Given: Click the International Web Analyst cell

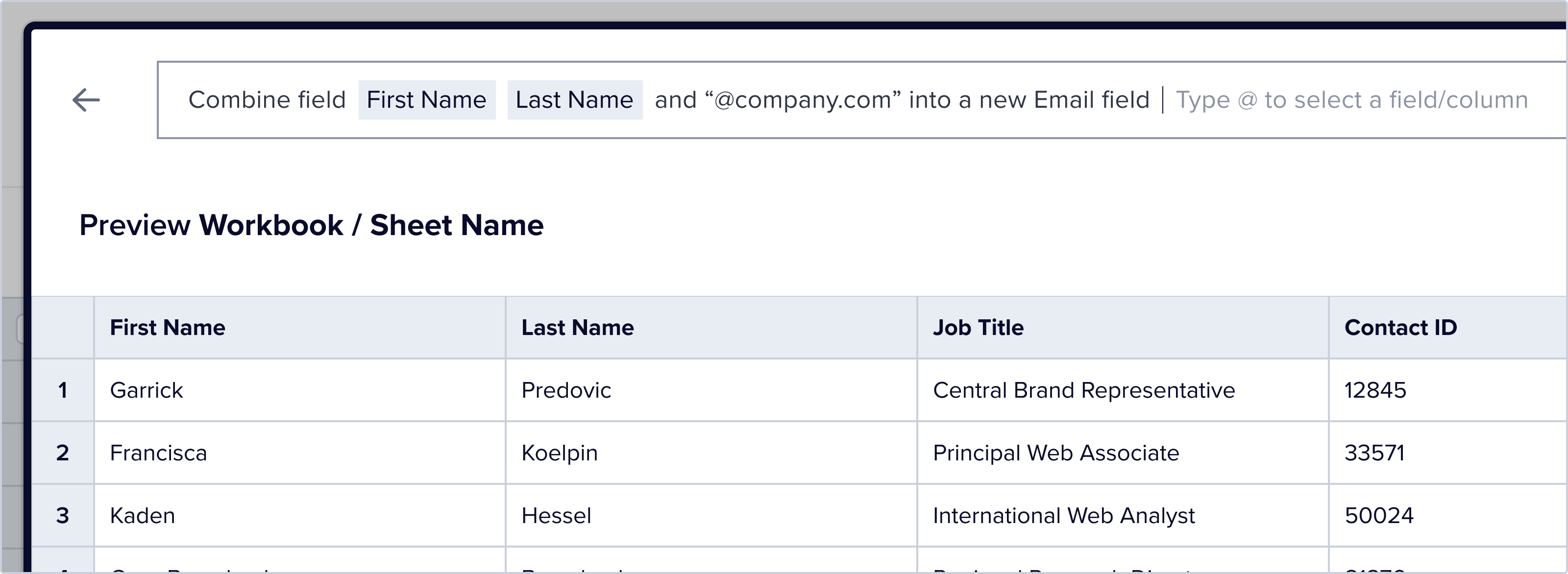Looking at the screenshot, I should pos(1063,516).
